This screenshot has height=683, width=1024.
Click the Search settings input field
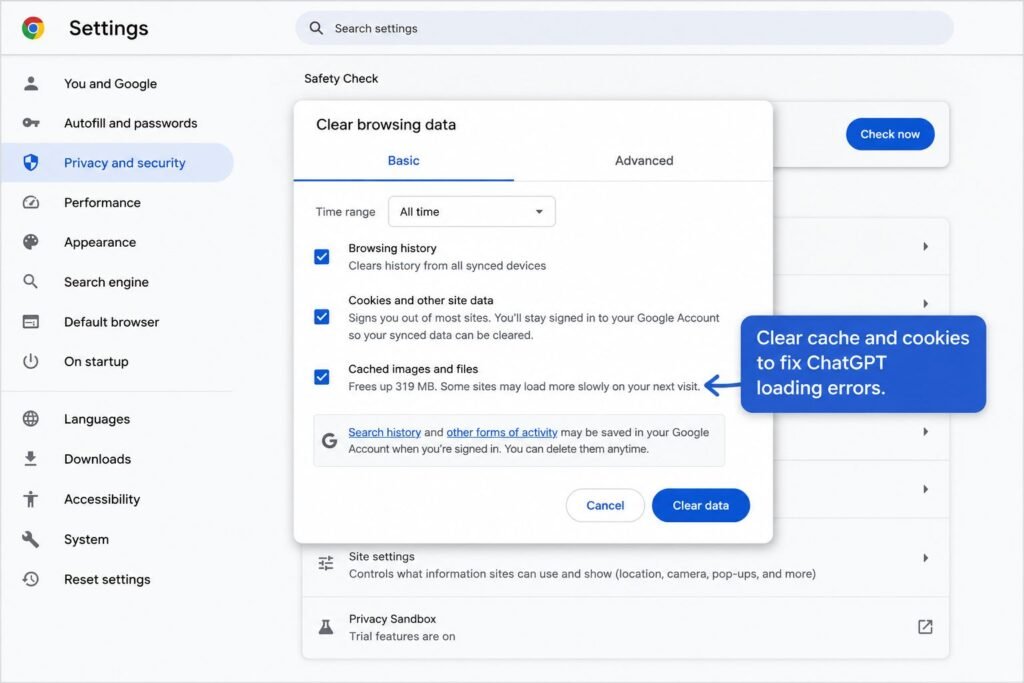point(624,28)
